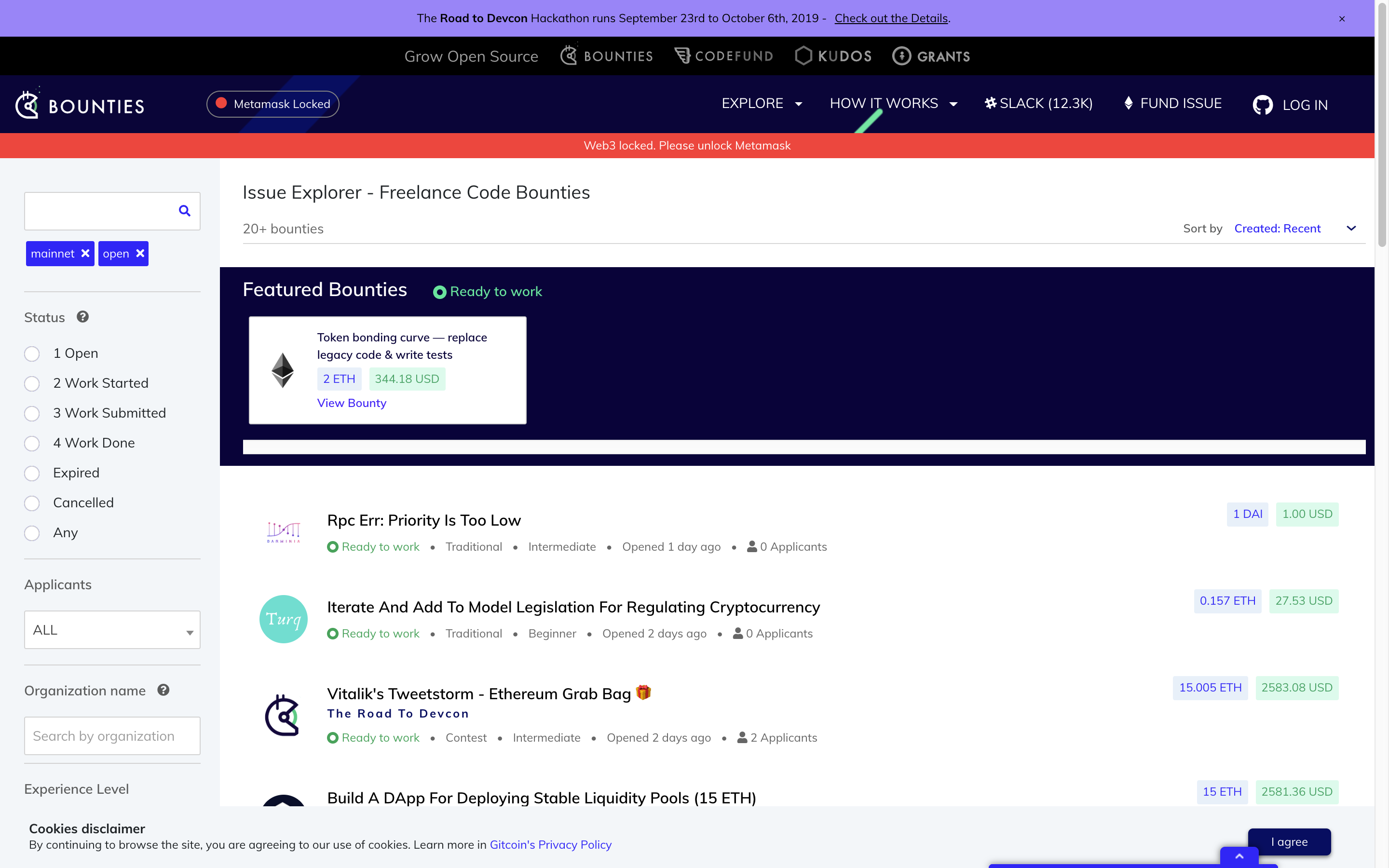Remove the mainnet filter tag
Viewport: 1389px width, 868px height.
(85, 253)
